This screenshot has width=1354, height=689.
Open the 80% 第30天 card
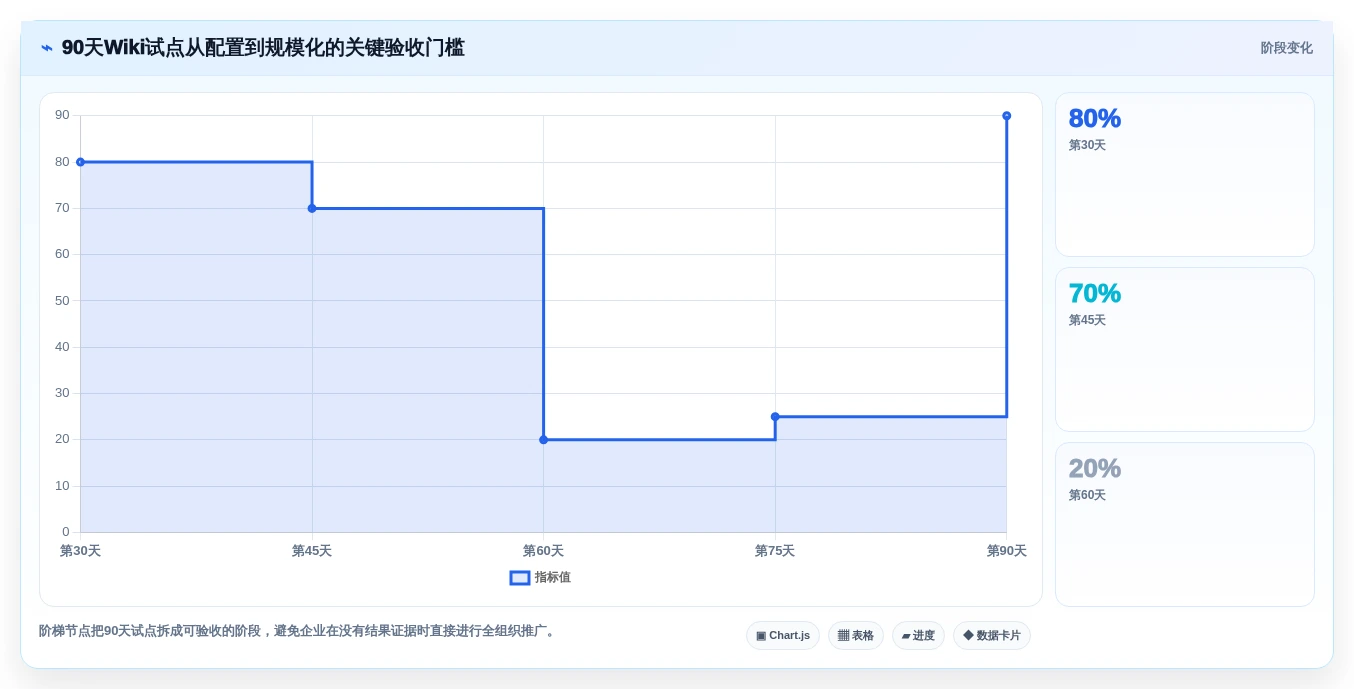click(x=1185, y=175)
